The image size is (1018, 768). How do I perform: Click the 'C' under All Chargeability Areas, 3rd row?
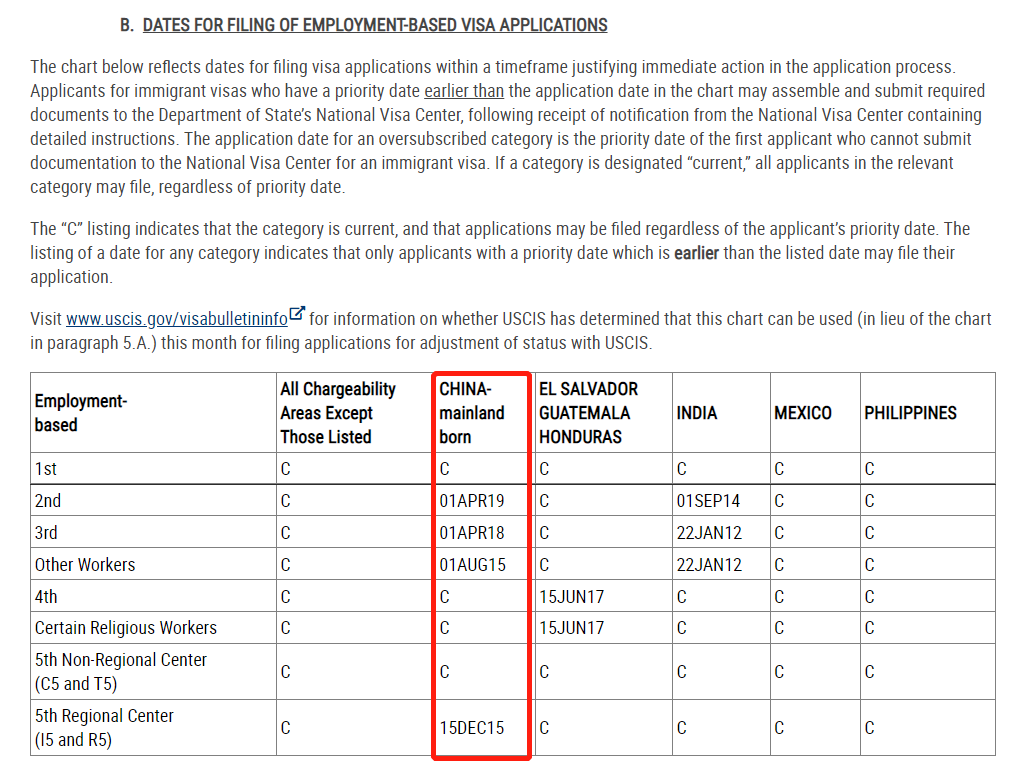pyautogui.click(x=286, y=532)
